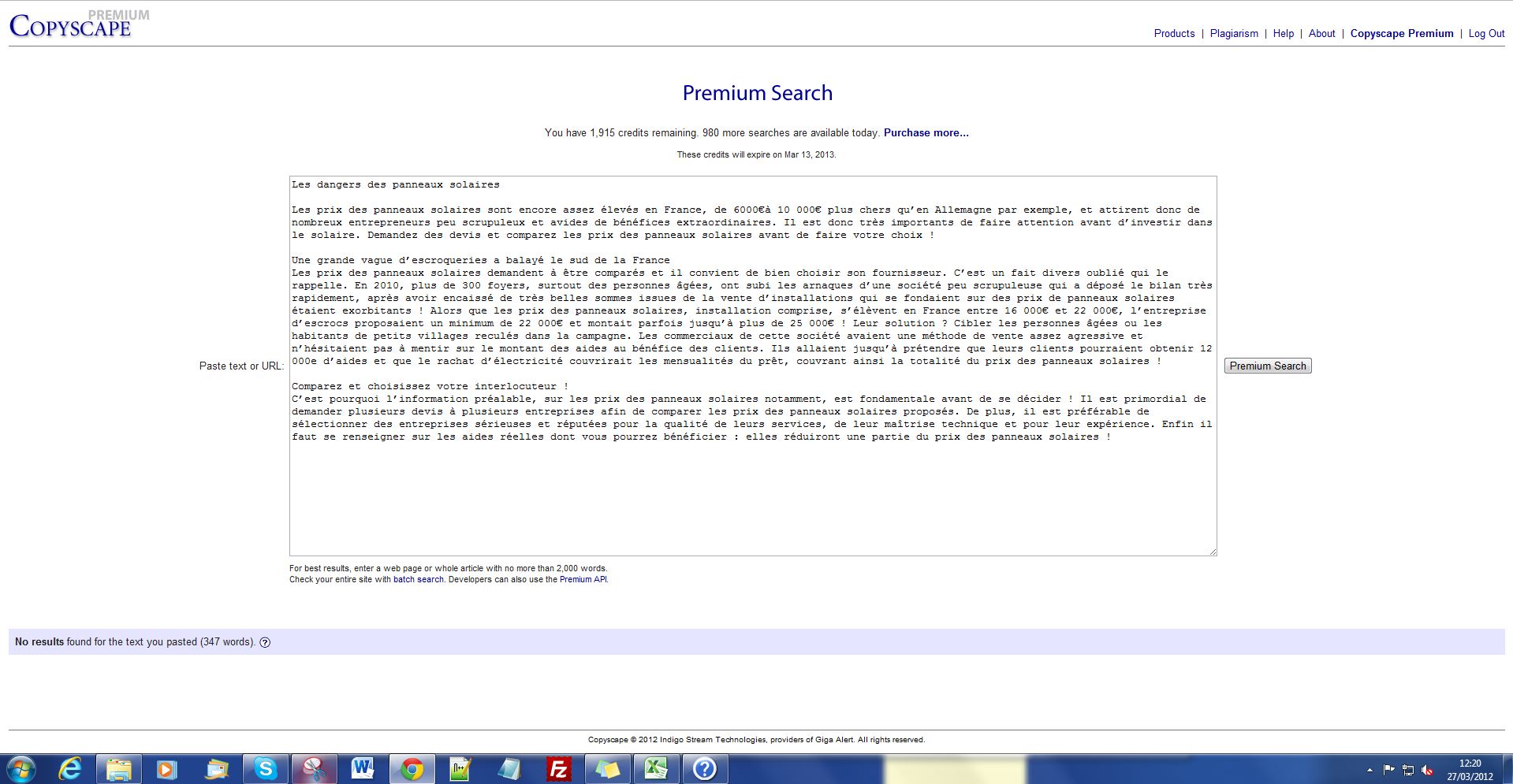The image size is (1513, 784).
Task: Open Excel from the taskbar
Action: click(x=656, y=768)
